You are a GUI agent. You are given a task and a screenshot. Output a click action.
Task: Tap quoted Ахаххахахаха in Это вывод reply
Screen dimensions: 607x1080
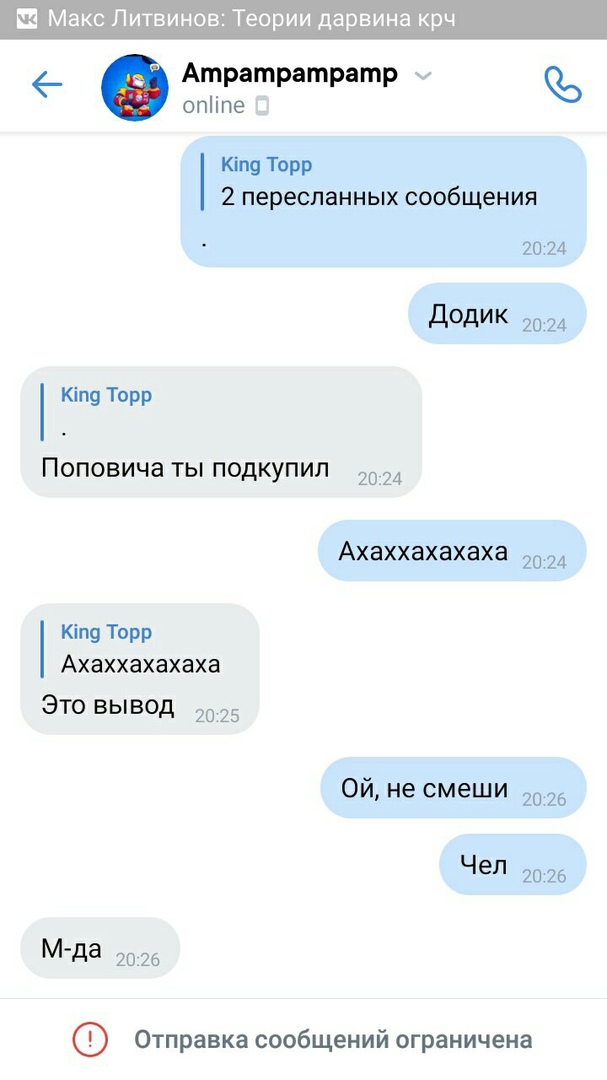[x=141, y=664]
